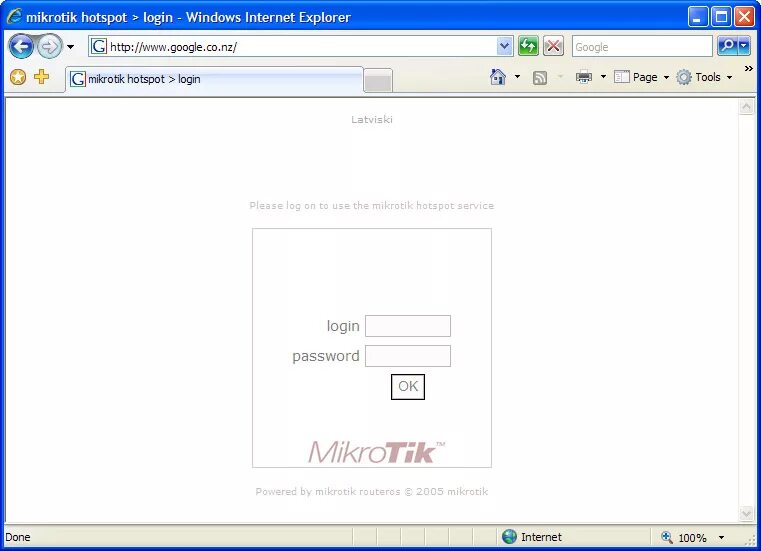Open search provider options dropdown
The height and width of the screenshot is (551, 761).
(744, 46)
